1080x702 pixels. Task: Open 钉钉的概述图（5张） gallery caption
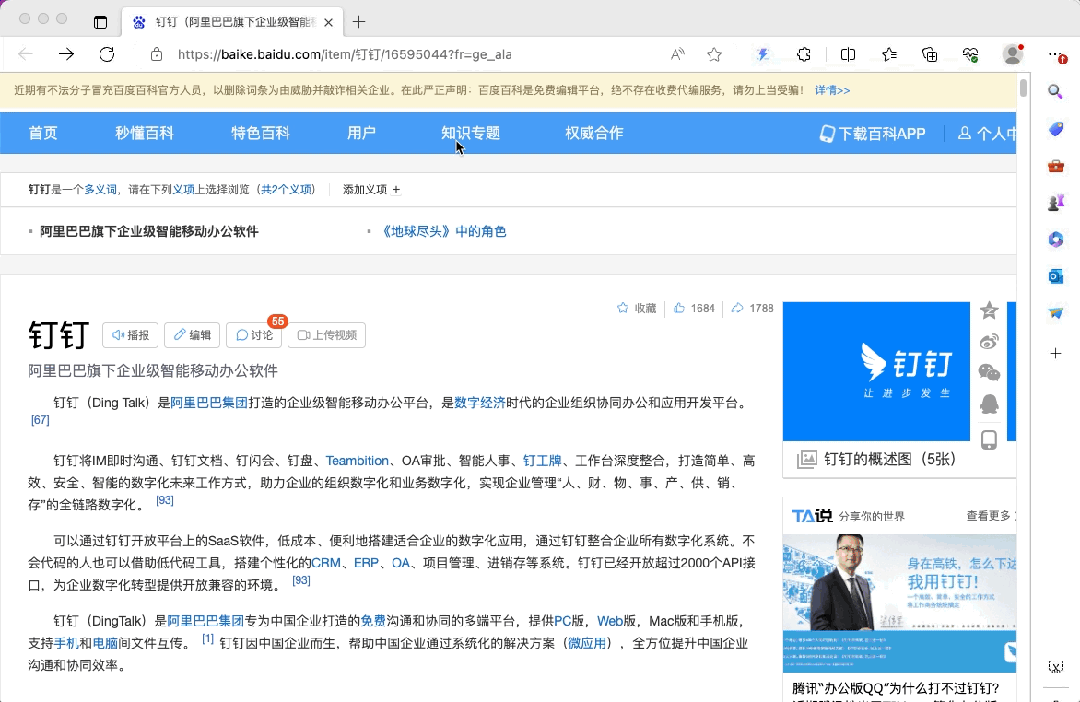click(890, 459)
